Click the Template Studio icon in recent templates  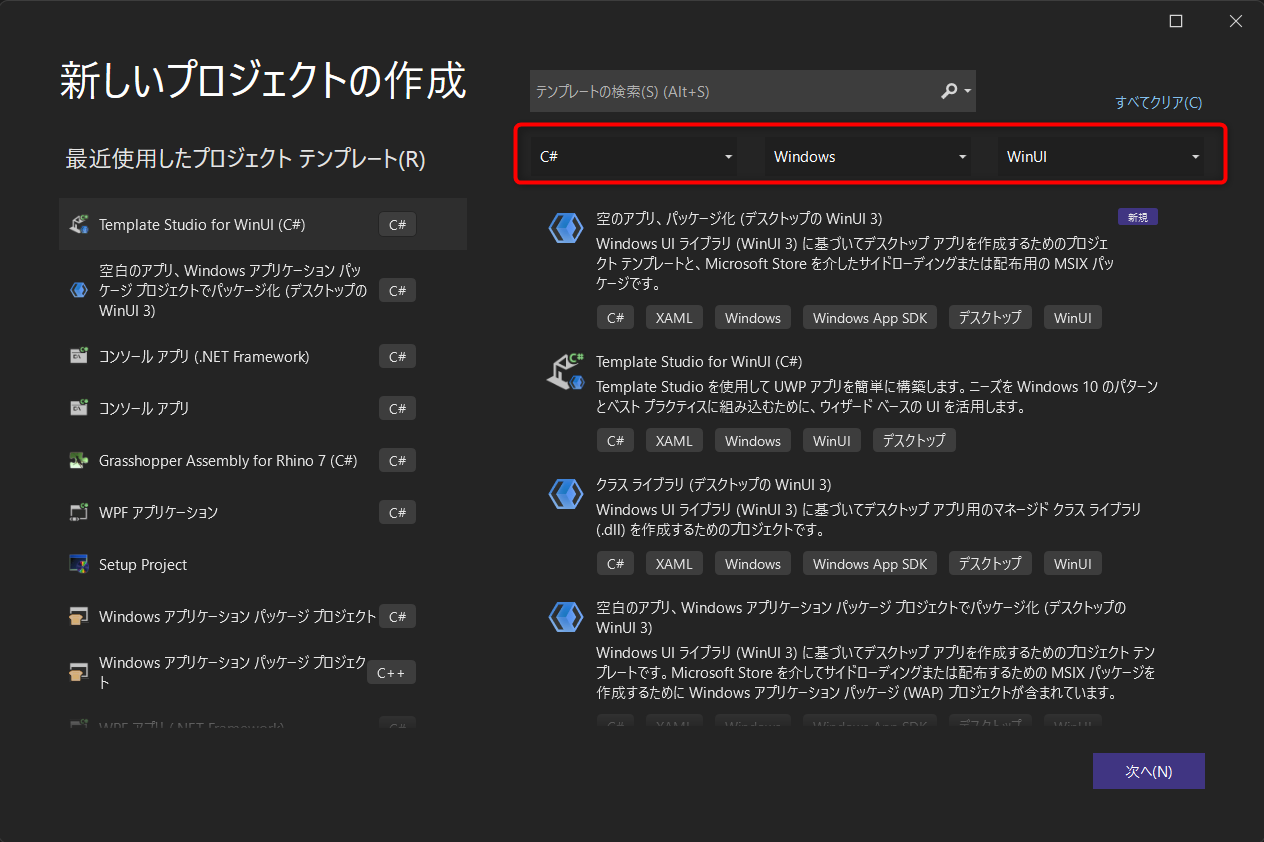pyautogui.click(x=79, y=224)
